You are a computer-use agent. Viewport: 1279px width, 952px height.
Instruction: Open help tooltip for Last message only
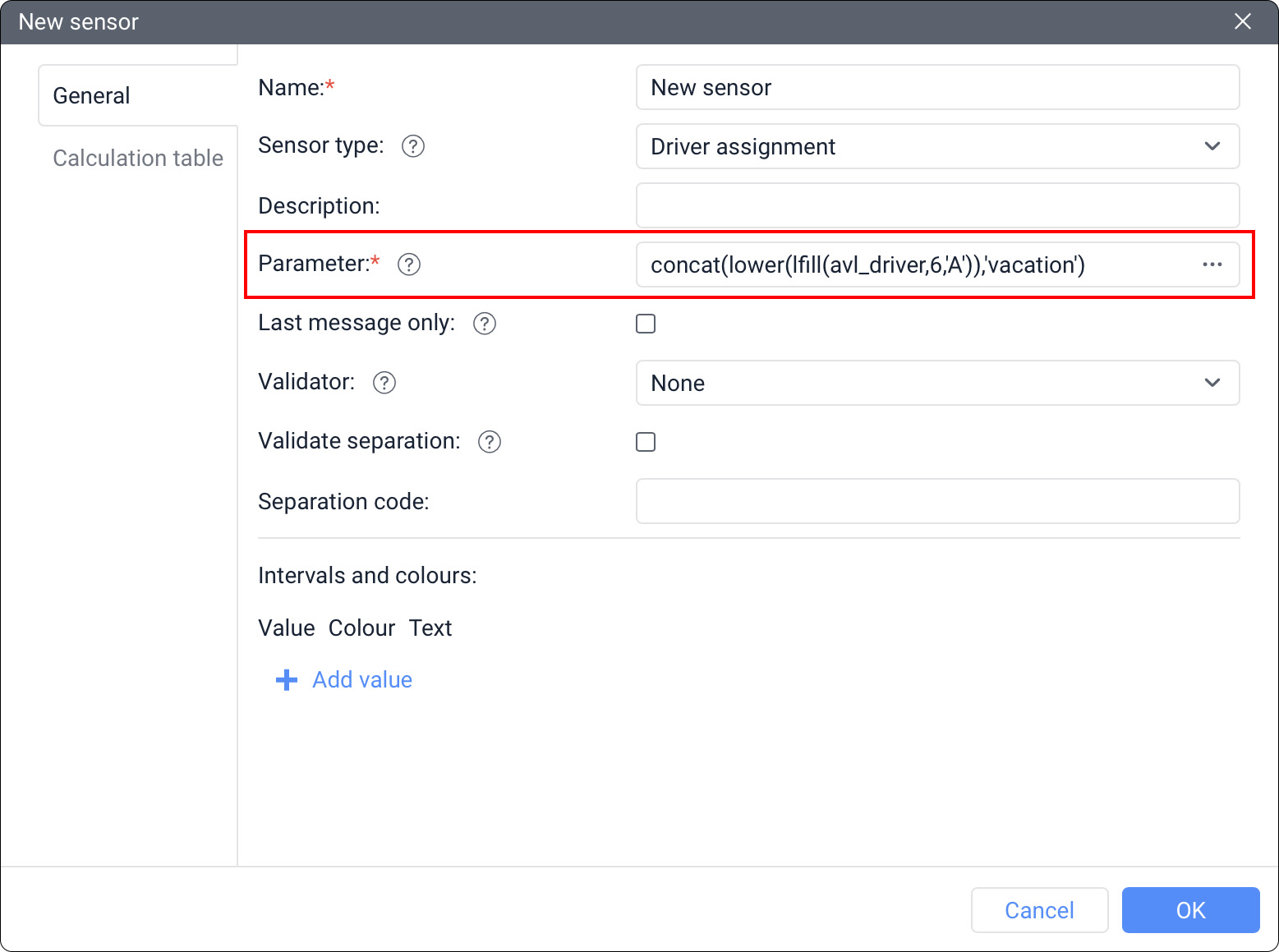pyautogui.click(x=485, y=324)
